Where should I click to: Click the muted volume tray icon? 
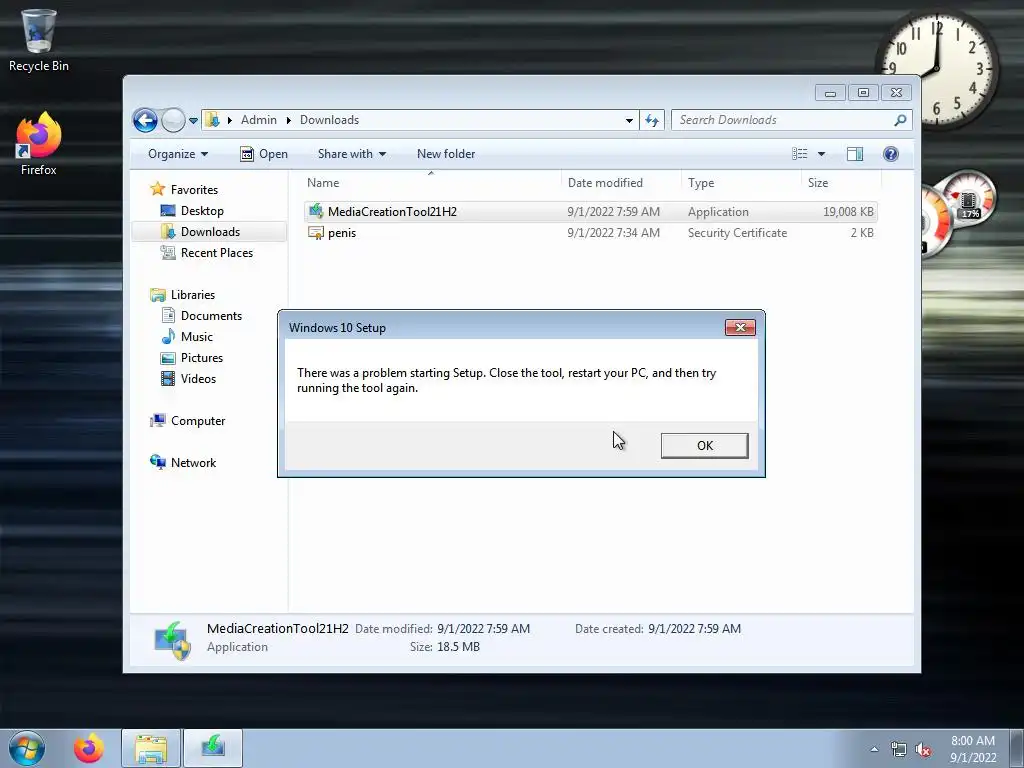pos(923,750)
